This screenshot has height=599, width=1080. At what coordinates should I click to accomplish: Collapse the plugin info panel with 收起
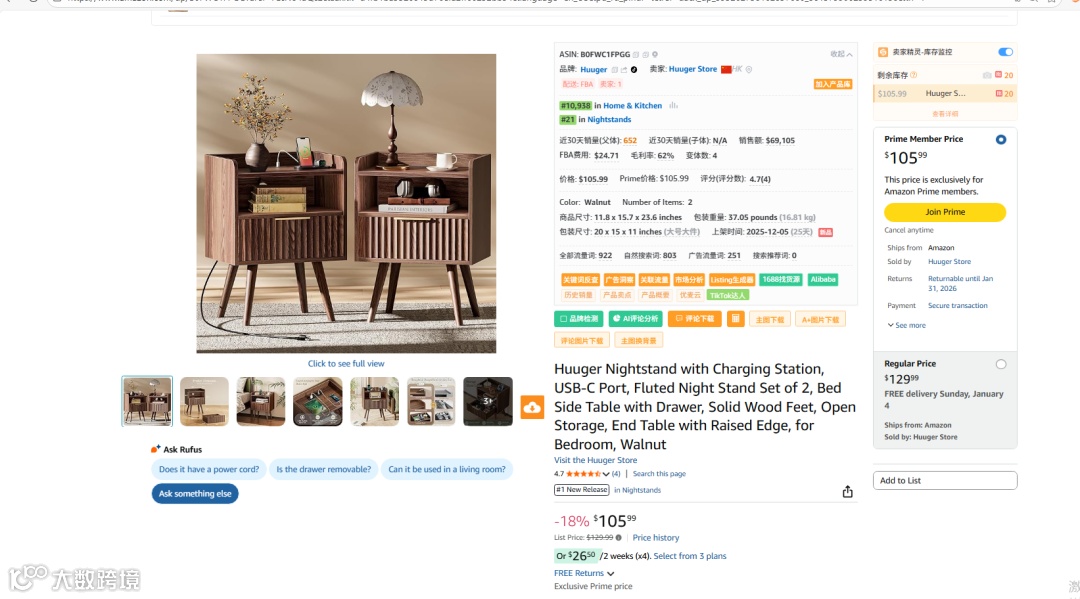(x=841, y=54)
